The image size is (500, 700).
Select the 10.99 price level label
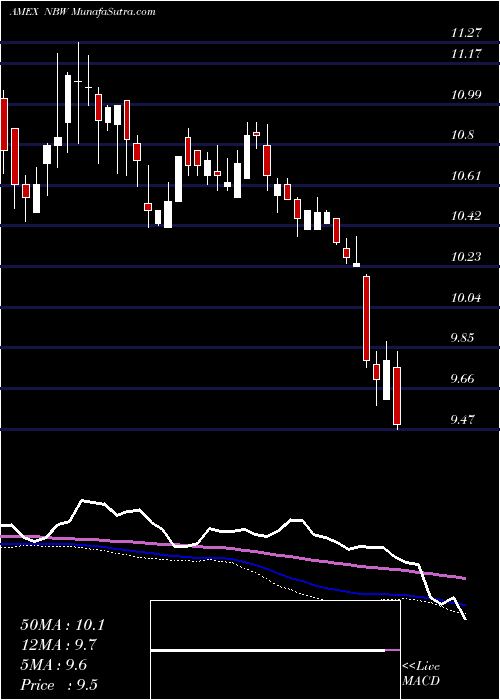tap(467, 95)
